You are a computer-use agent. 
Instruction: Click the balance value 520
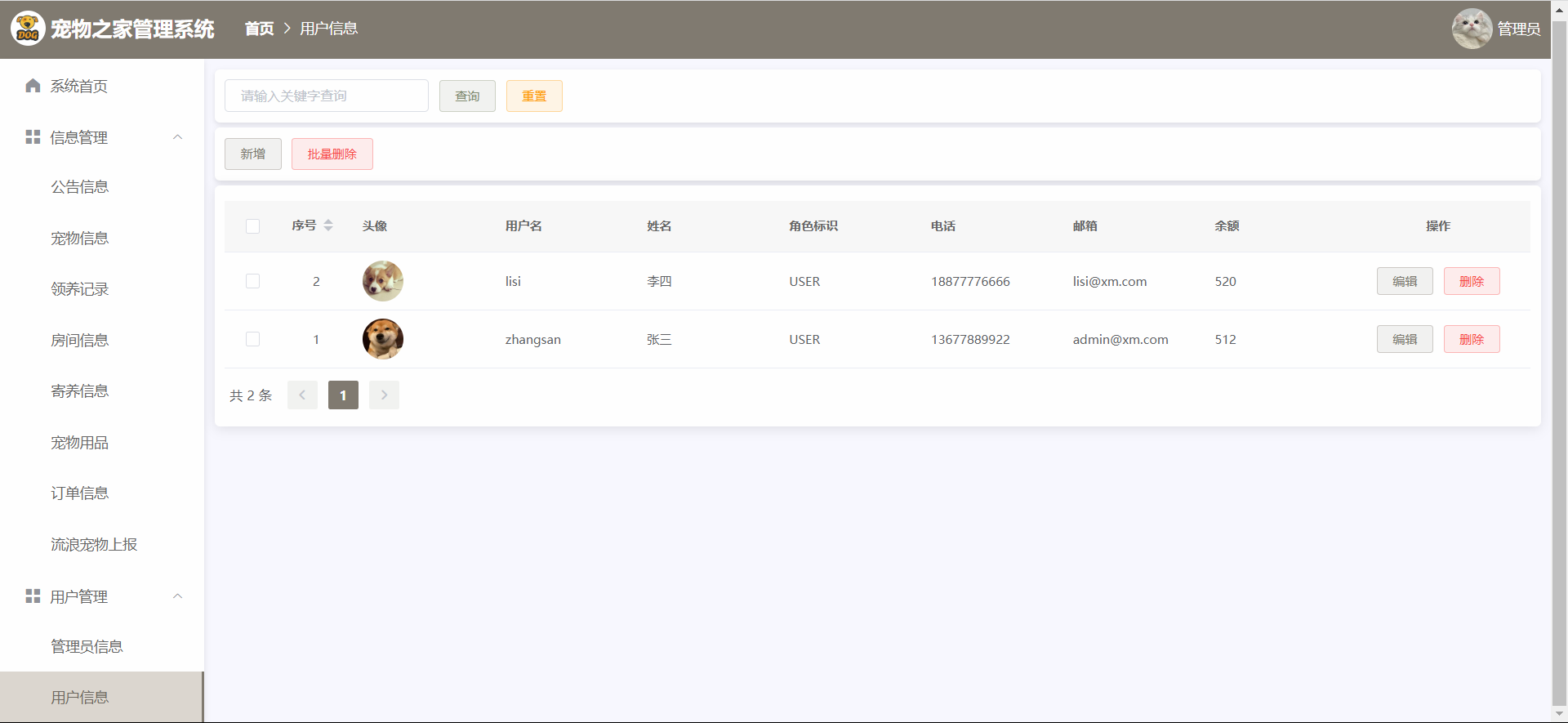1225,282
